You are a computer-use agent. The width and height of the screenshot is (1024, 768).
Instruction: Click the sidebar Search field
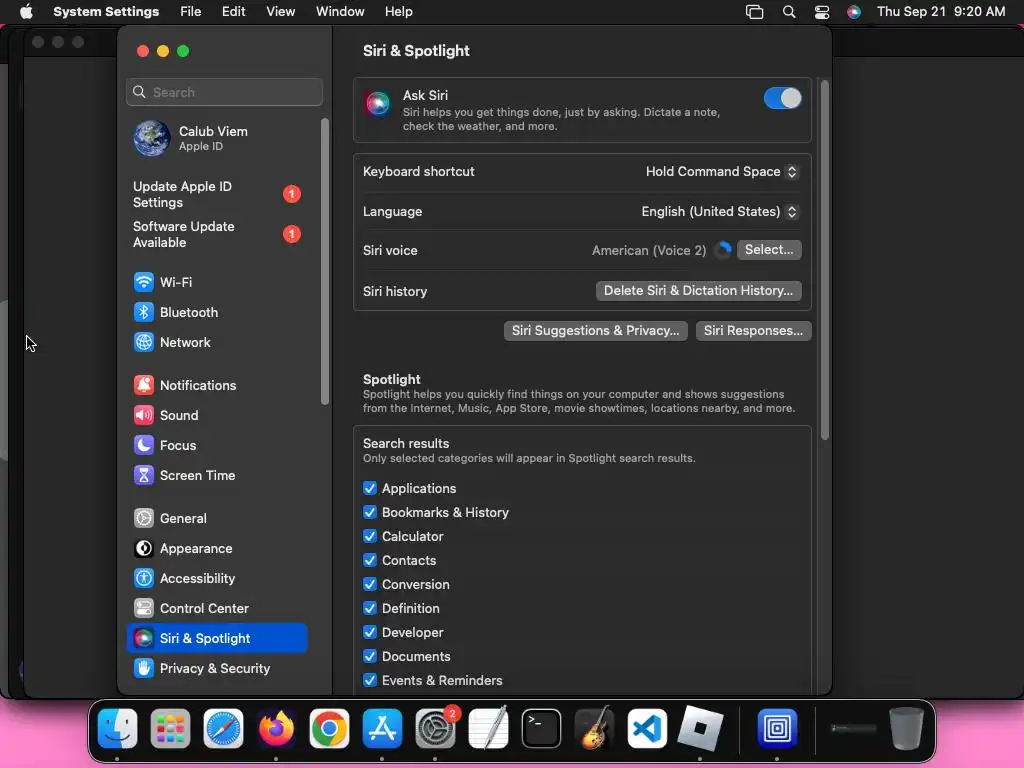224,92
